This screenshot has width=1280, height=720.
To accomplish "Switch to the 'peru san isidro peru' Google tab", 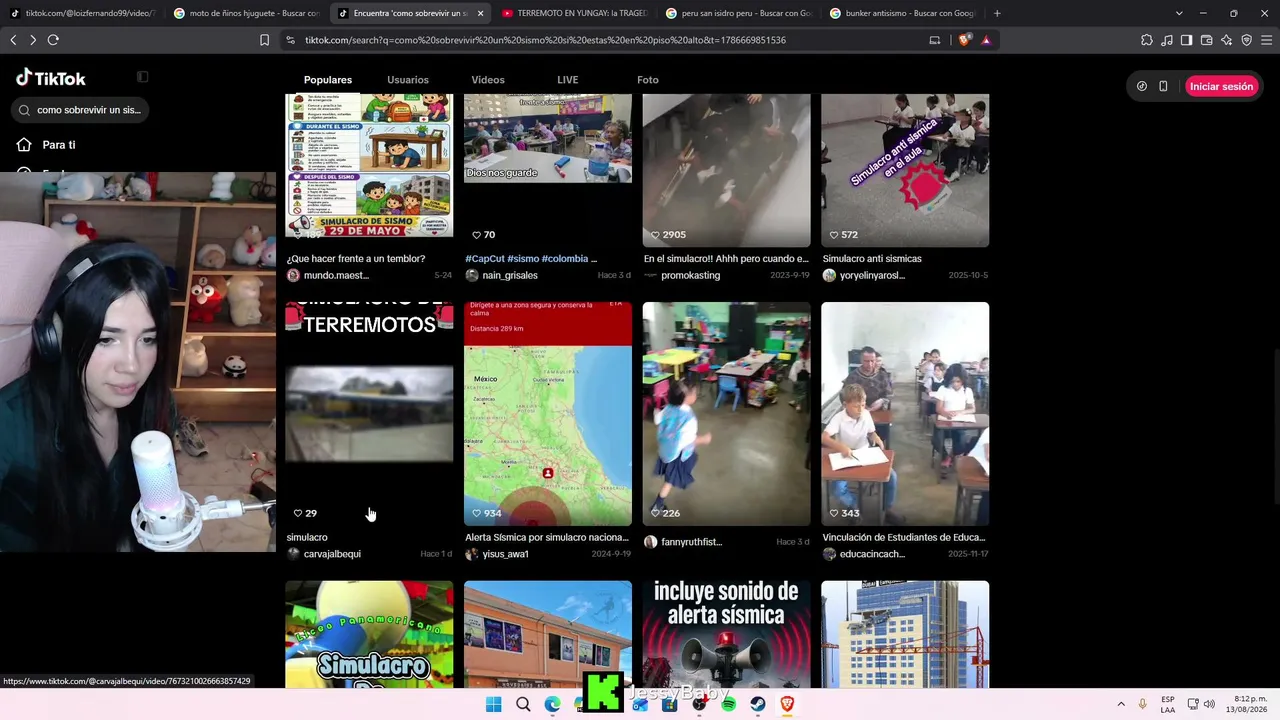I will tap(739, 13).
